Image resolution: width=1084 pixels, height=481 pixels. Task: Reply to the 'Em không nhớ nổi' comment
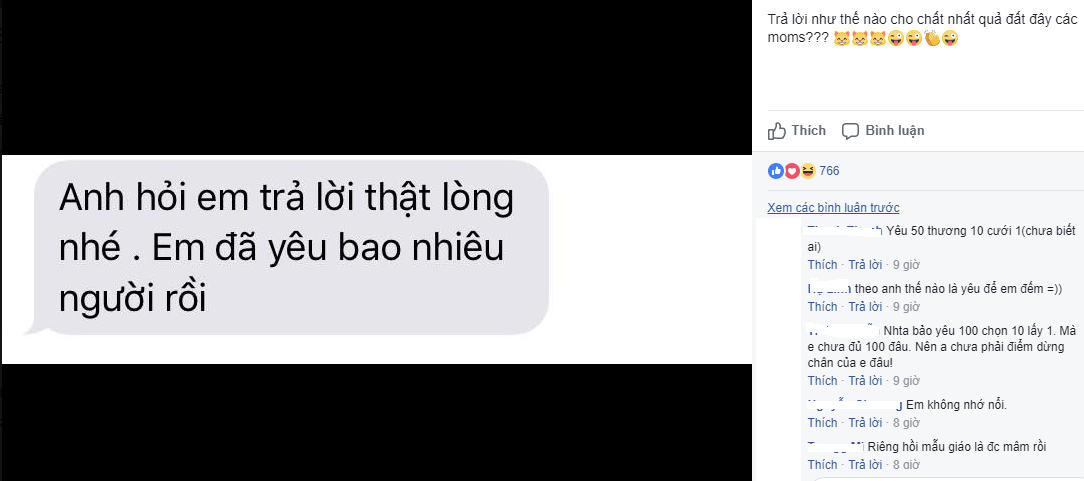866,423
